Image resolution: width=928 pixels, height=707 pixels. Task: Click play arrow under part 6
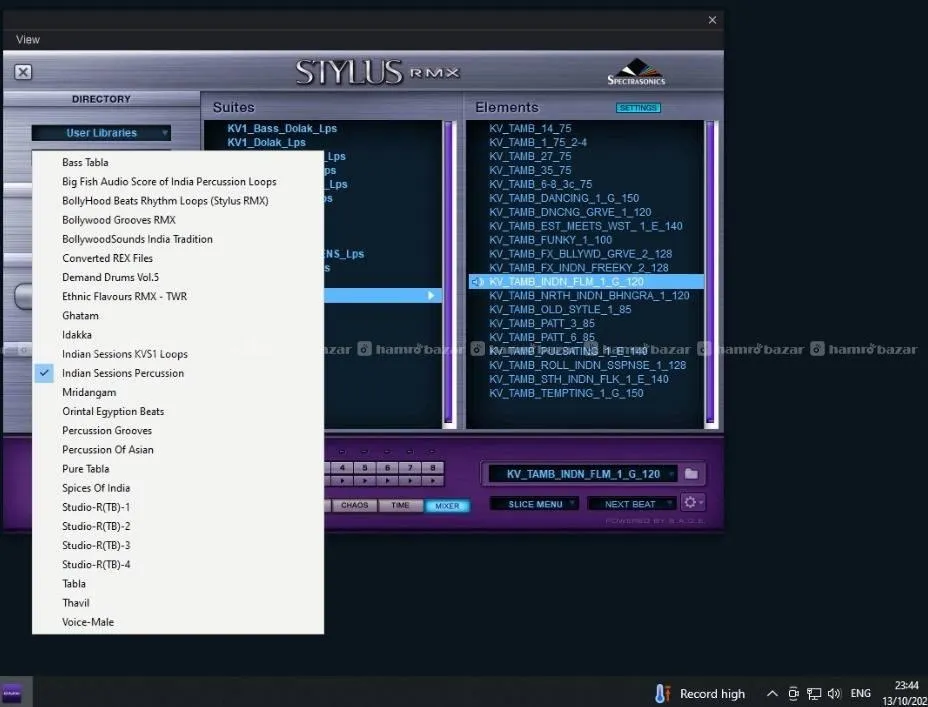pyautogui.click(x=387, y=480)
